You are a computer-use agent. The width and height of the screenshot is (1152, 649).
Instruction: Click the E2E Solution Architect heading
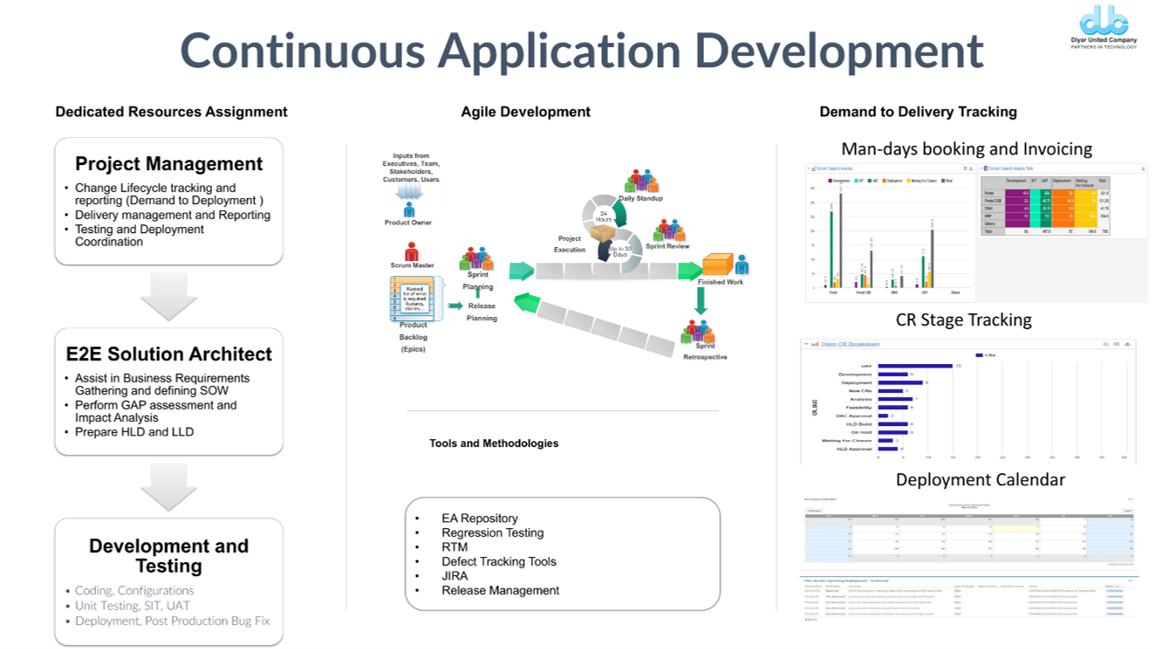169,354
